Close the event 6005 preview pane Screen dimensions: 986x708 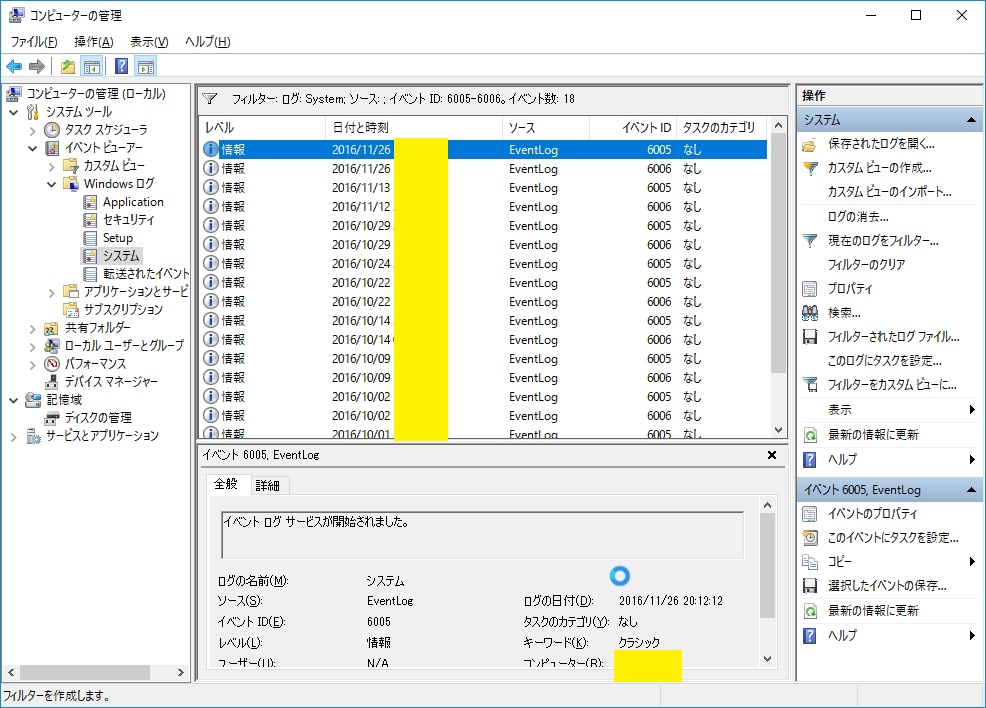(x=771, y=455)
